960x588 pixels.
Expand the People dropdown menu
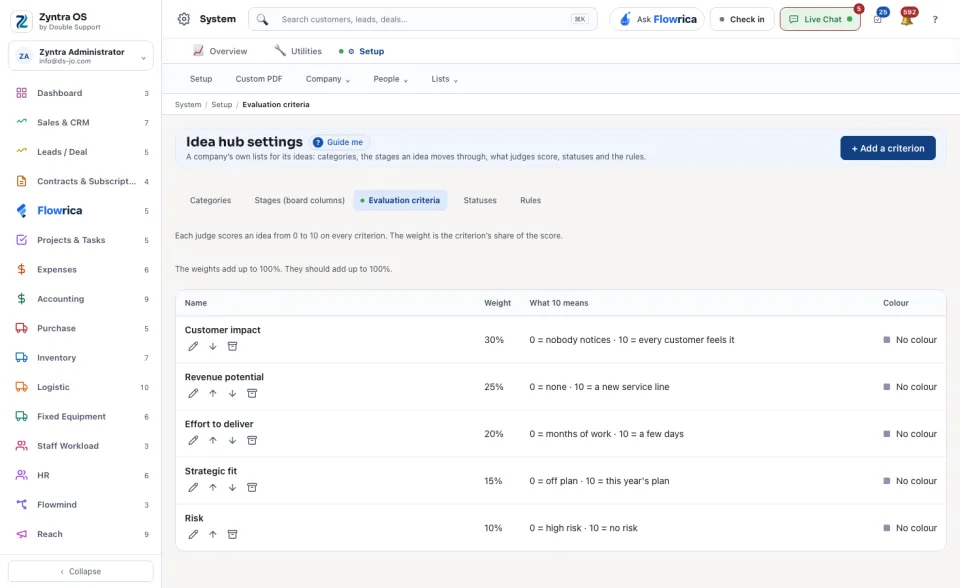point(391,79)
